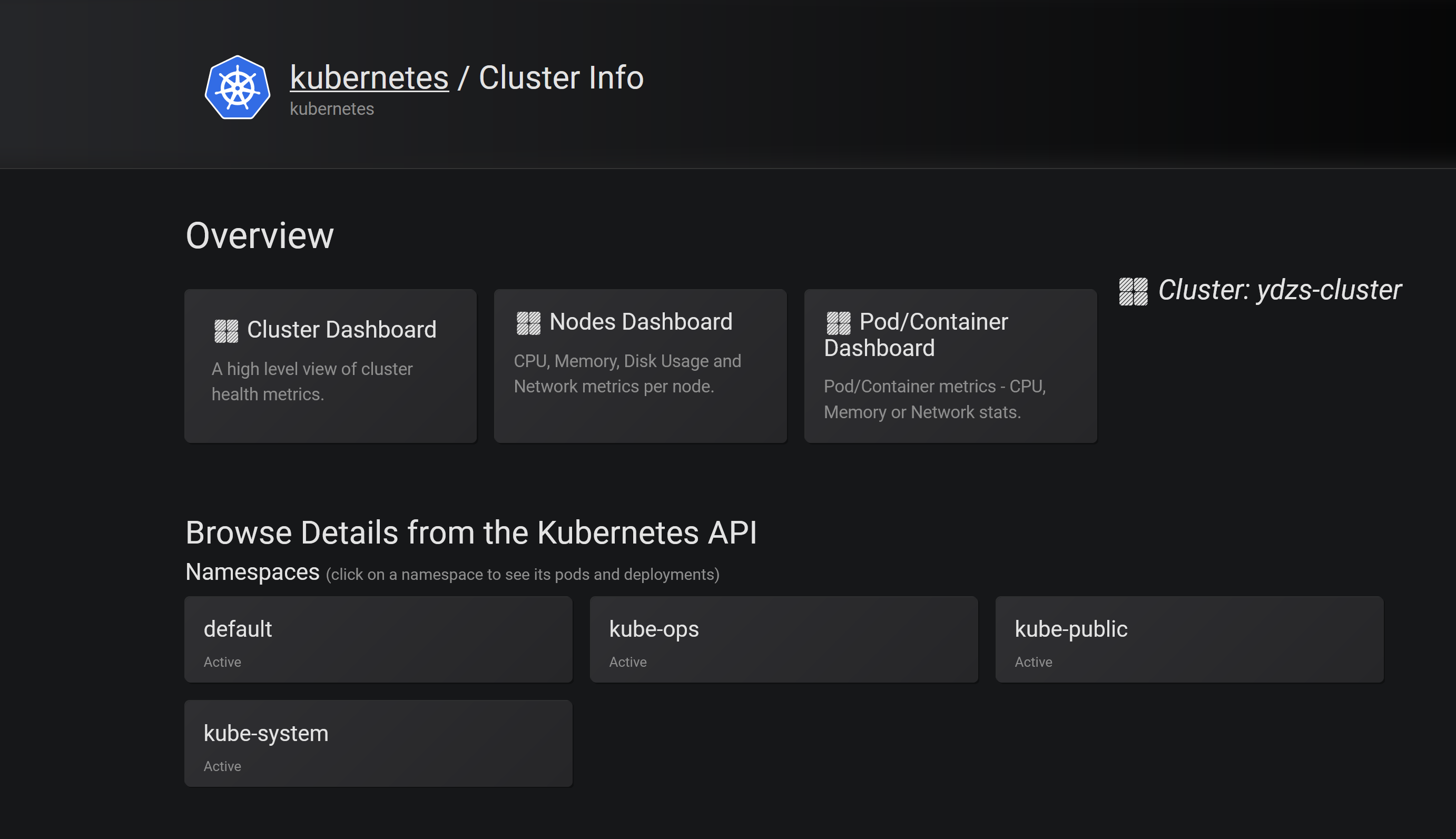Viewport: 1456px width, 839px height.
Task: Open the Nodes Dashboard title
Action: pos(640,322)
